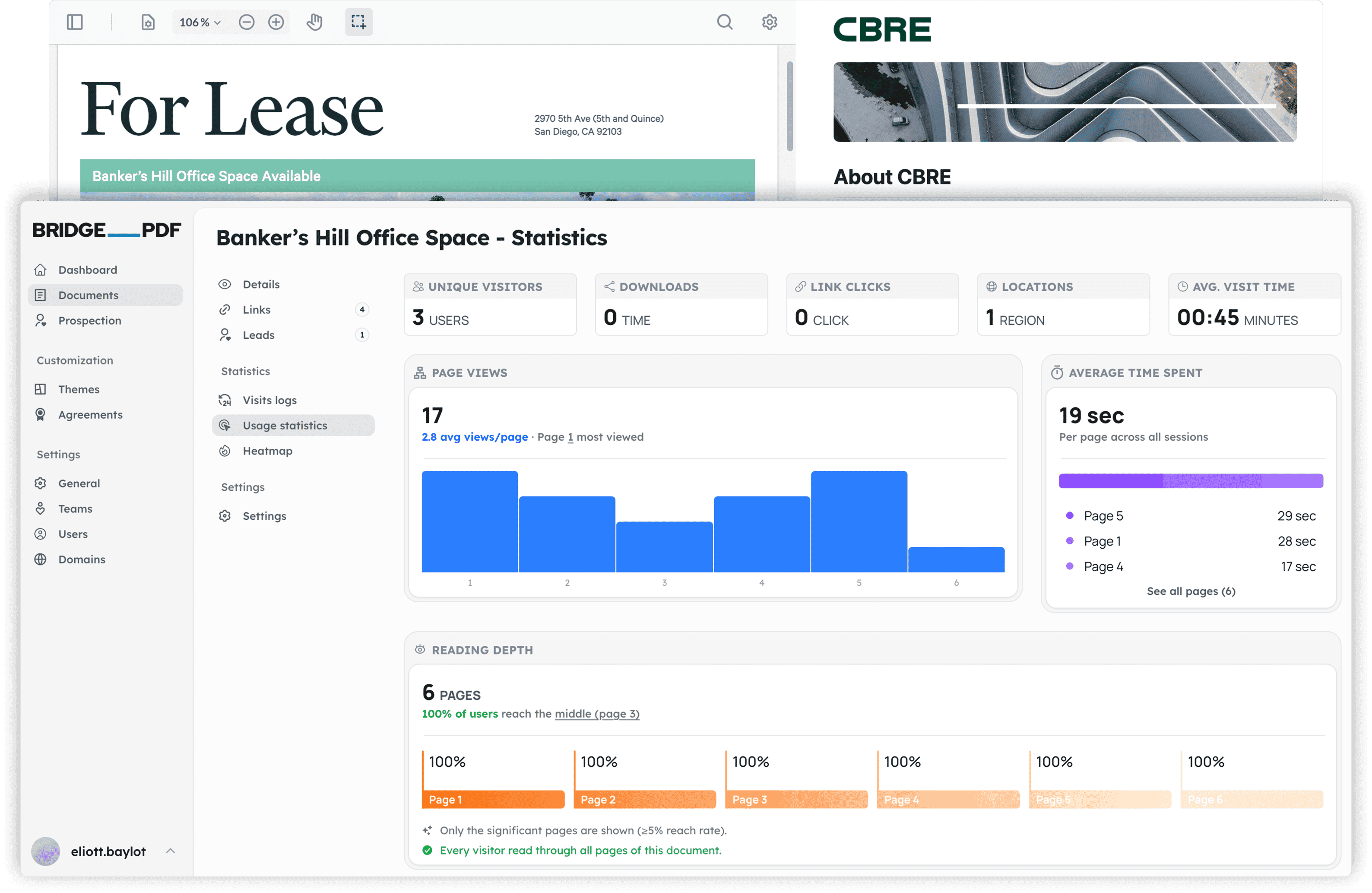Click the zoom out minus icon
The width and height of the screenshot is (1372, 893).
point(247,22)
